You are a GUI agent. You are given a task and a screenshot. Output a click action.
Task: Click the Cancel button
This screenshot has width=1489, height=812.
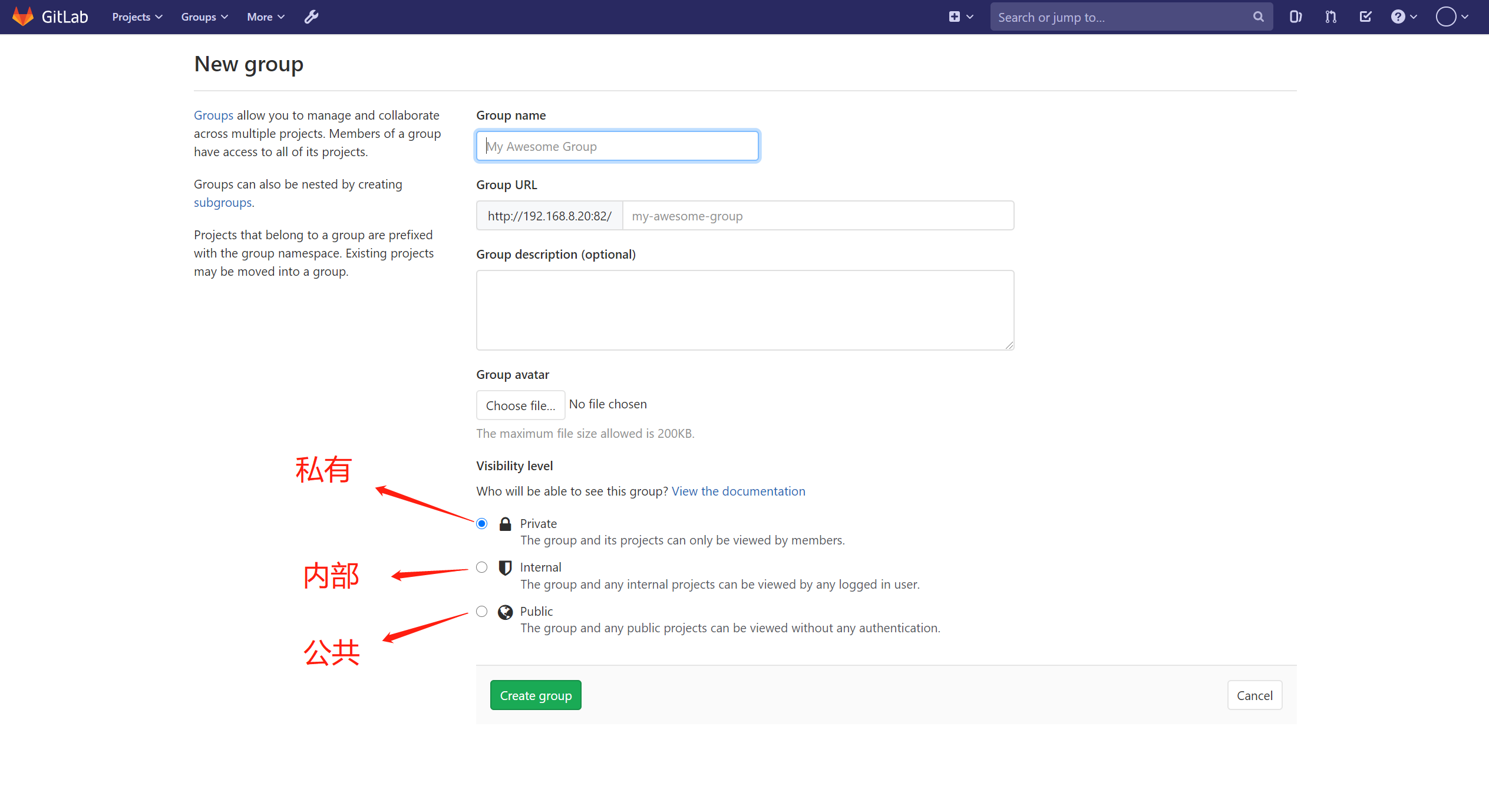(1254, 695)
